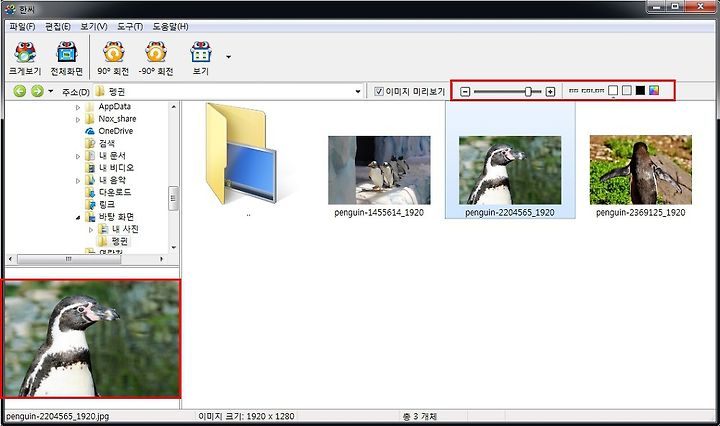
Task: Select the 펭귄 folder in tree
Action: point(119,241)
